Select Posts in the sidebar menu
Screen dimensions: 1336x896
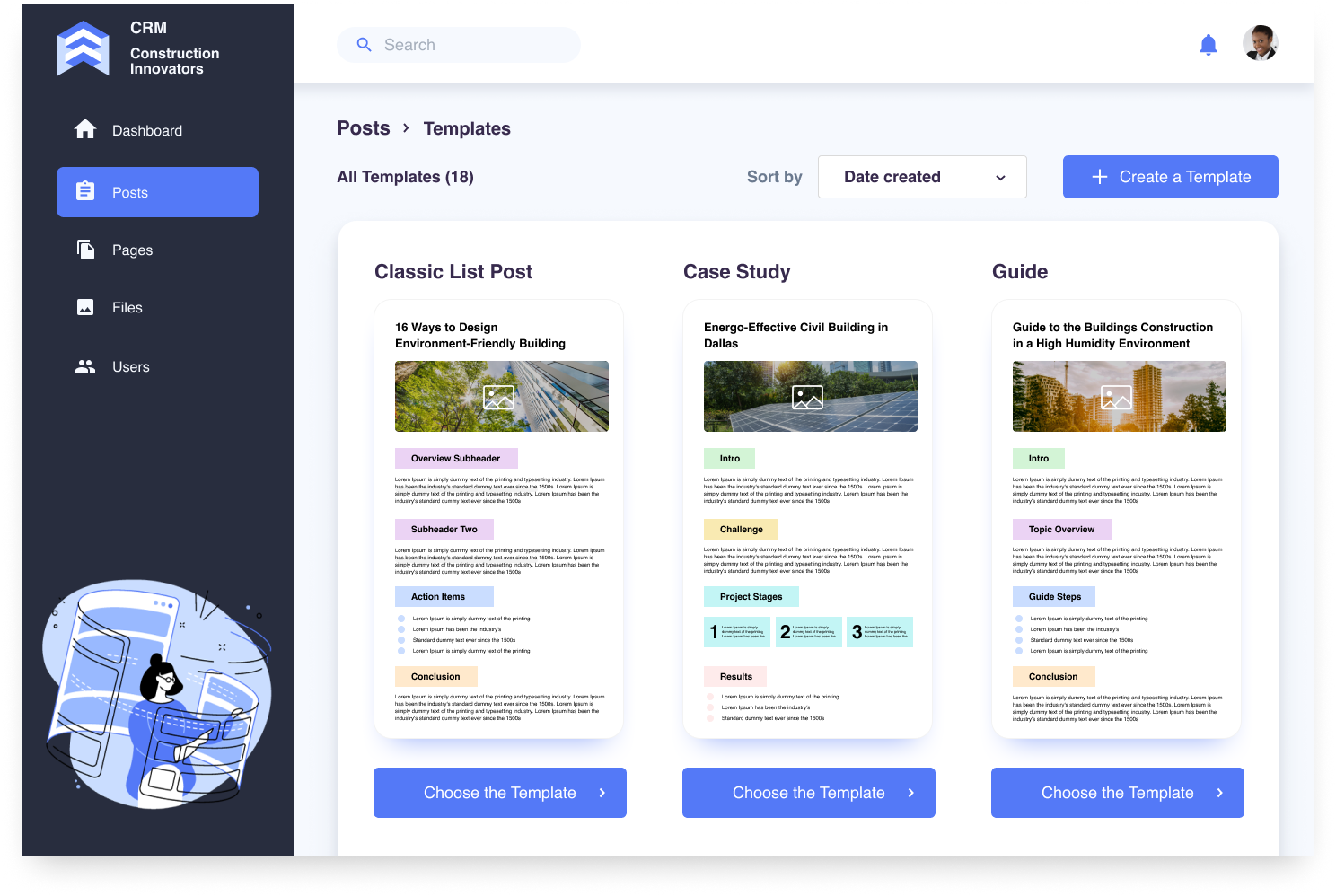[x=157, y=192]
